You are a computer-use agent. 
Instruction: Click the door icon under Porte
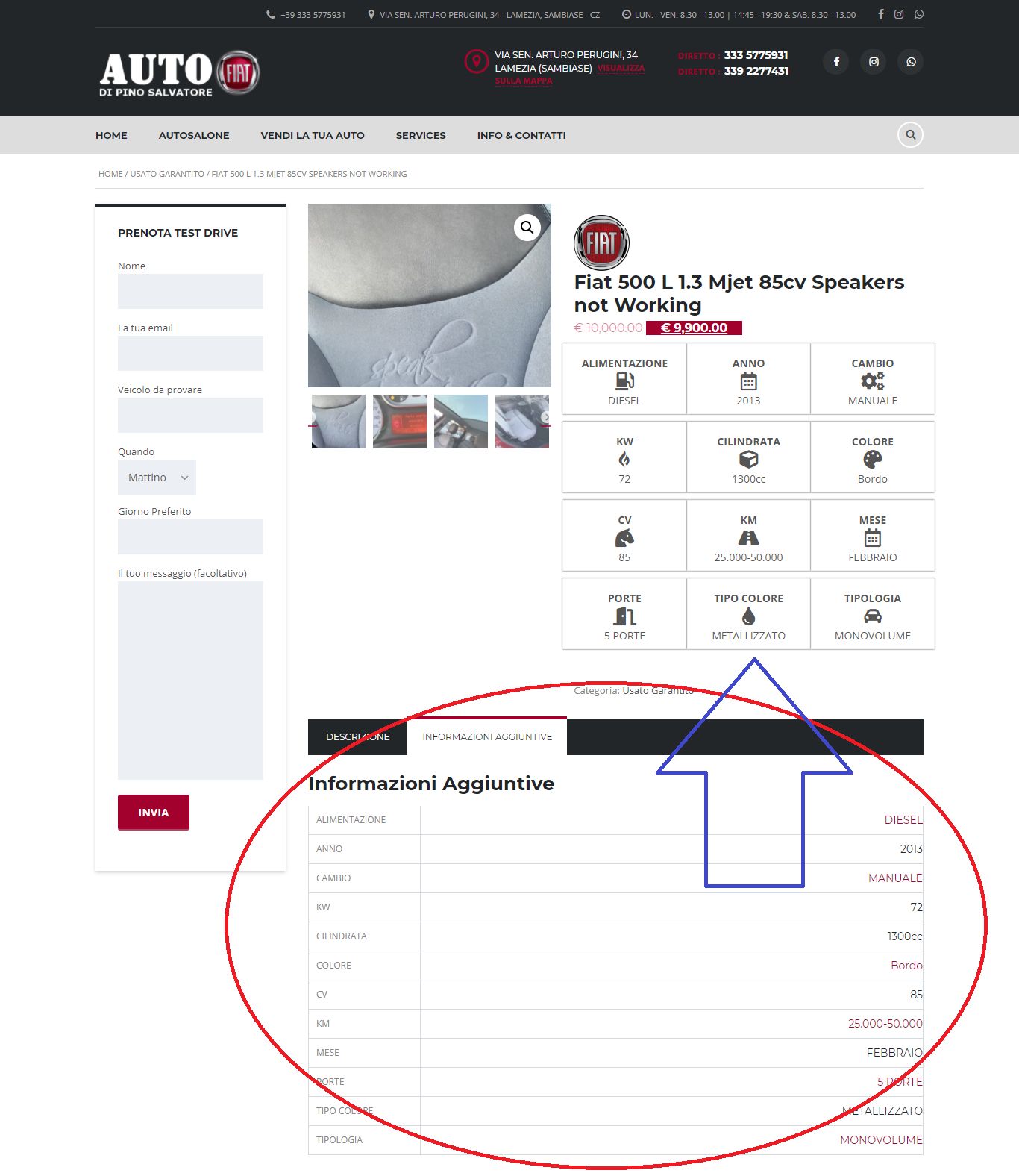pyautogui.click(x=624, y=616)
